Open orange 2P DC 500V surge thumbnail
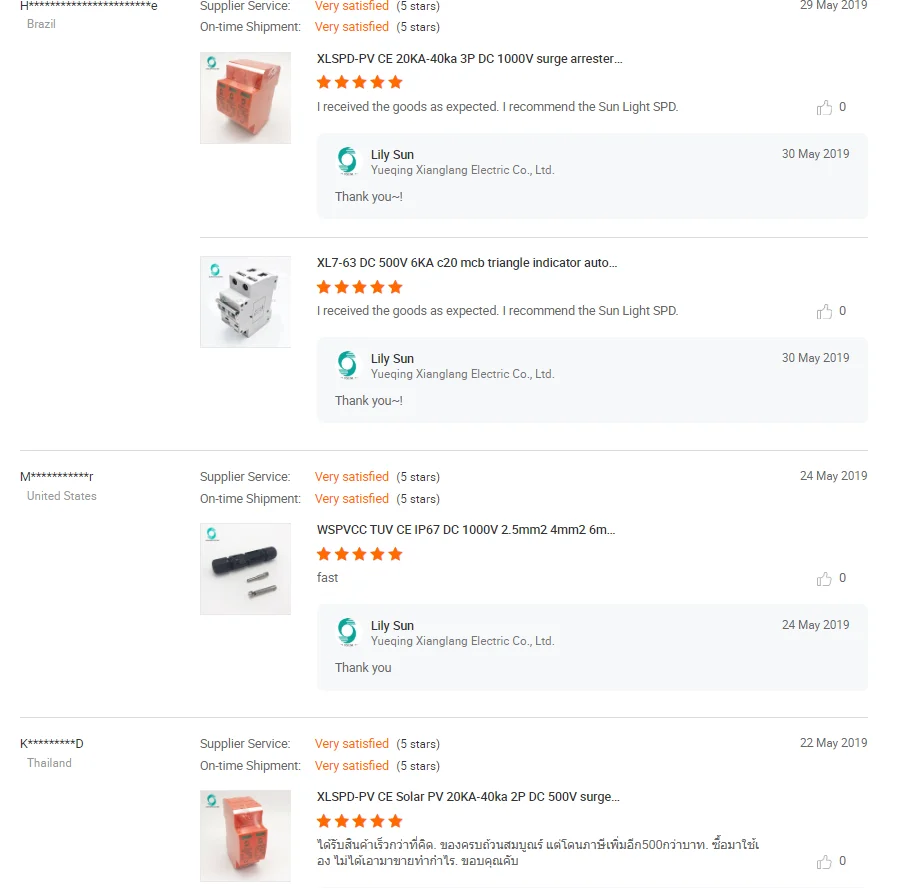This screenshot has width=900, height=888. 245,836
